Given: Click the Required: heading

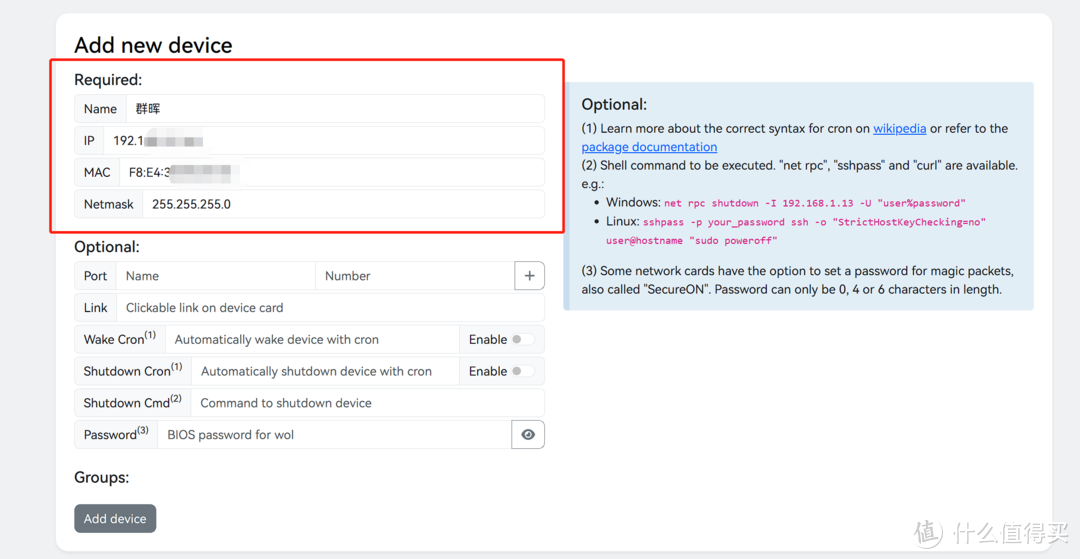Looking at the screenshot, I should coord(108,80).
